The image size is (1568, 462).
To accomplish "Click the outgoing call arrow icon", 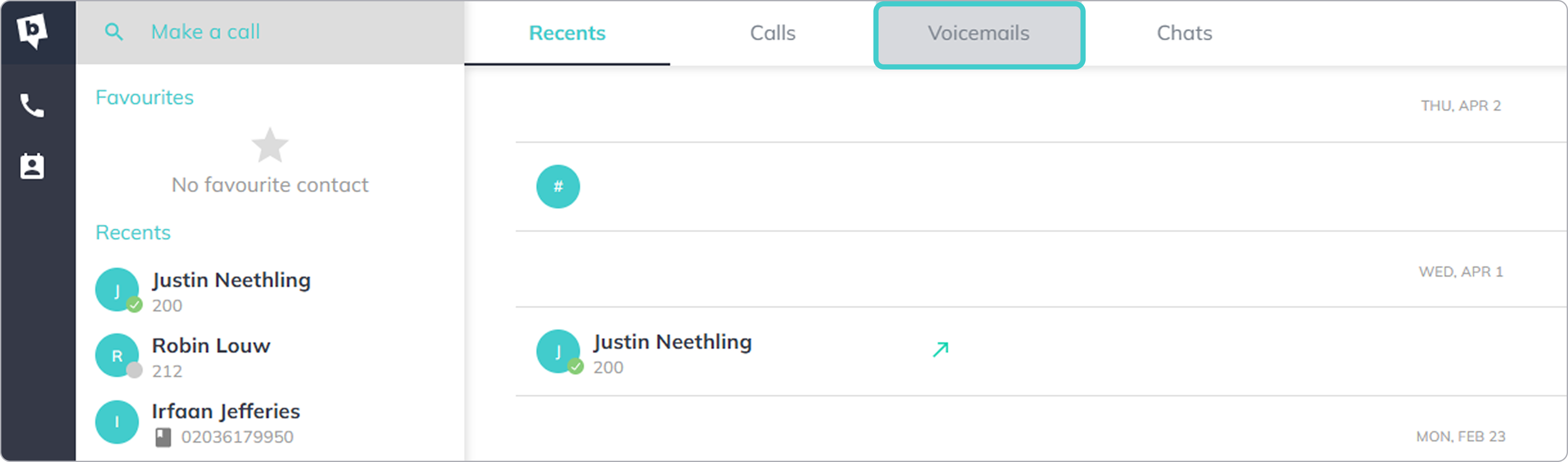I will pos(940,349).
